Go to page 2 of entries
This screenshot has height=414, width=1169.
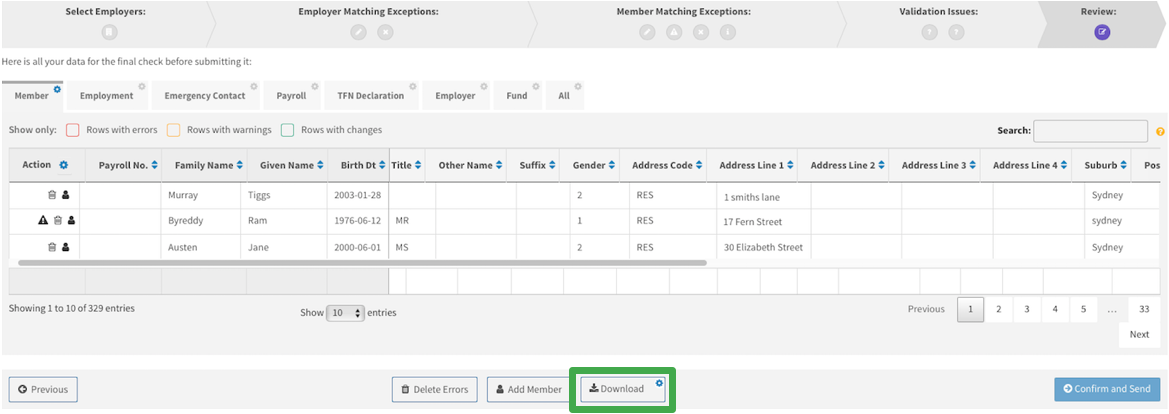998,310
